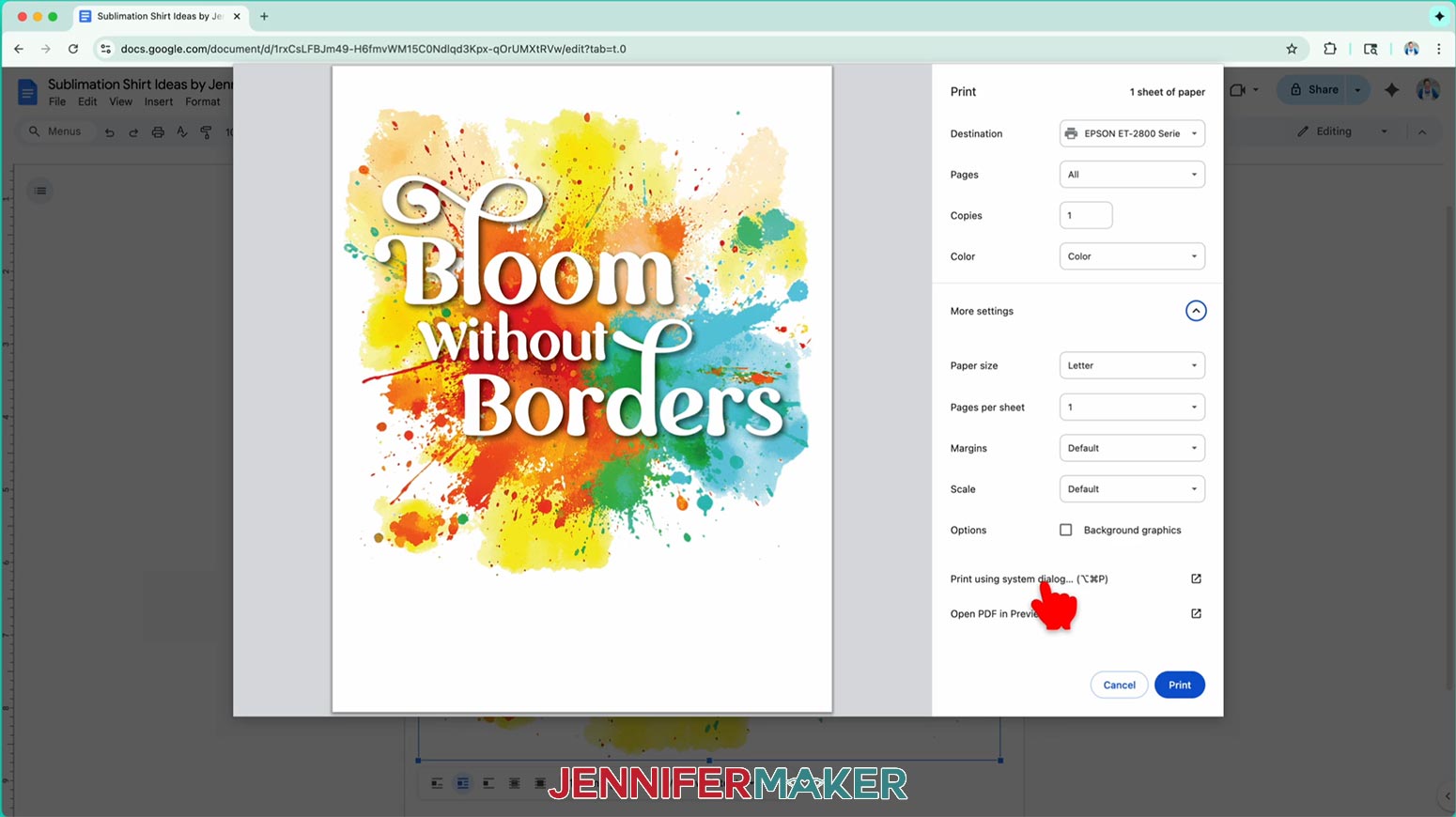Click the Chrome profile picture
1456x817 pixels.
1411,49
